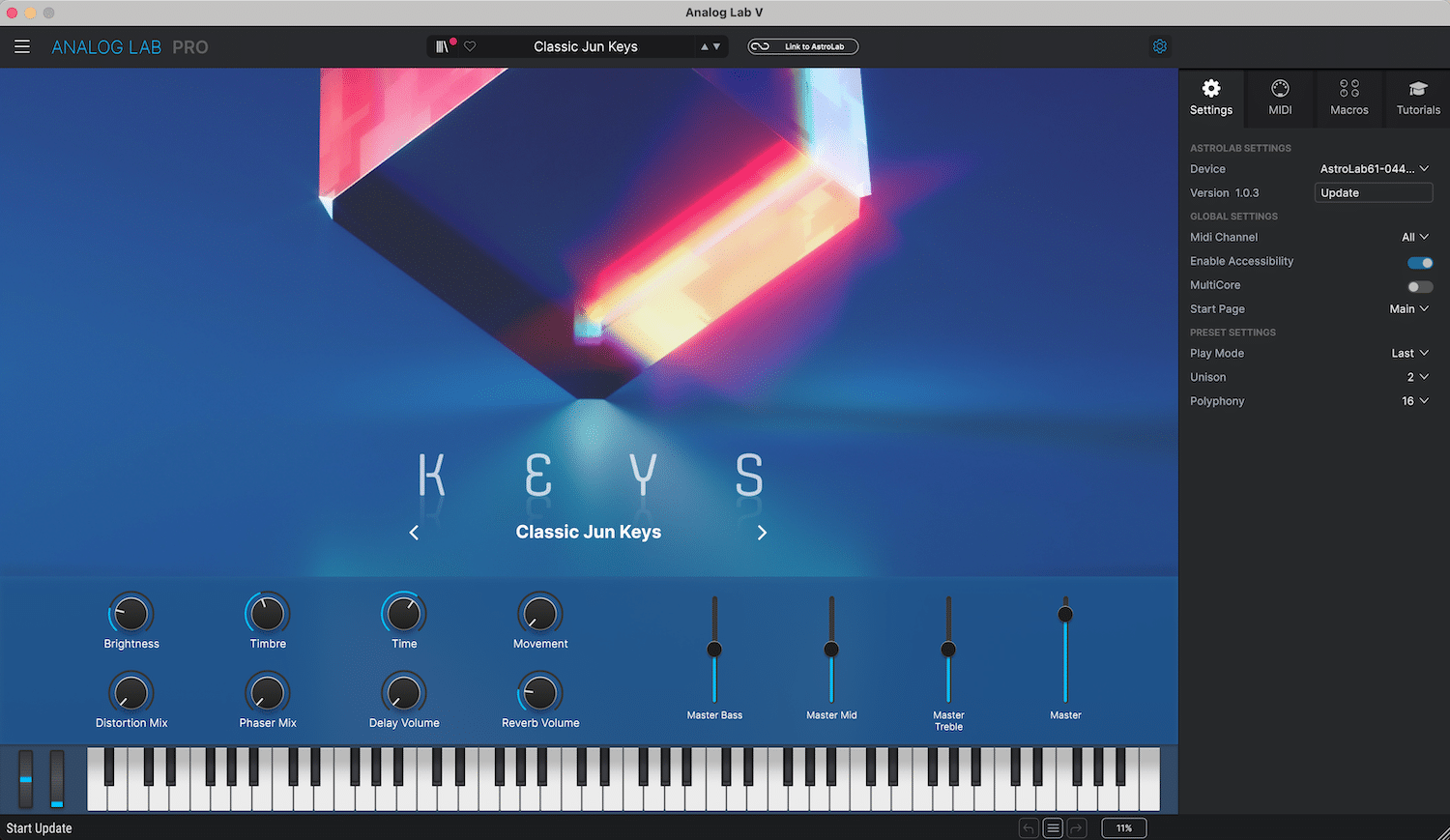Click the undo arrow in status bar
Image resolution: width=1450 pixels, height=840 pixels.
coord(1029,828)
